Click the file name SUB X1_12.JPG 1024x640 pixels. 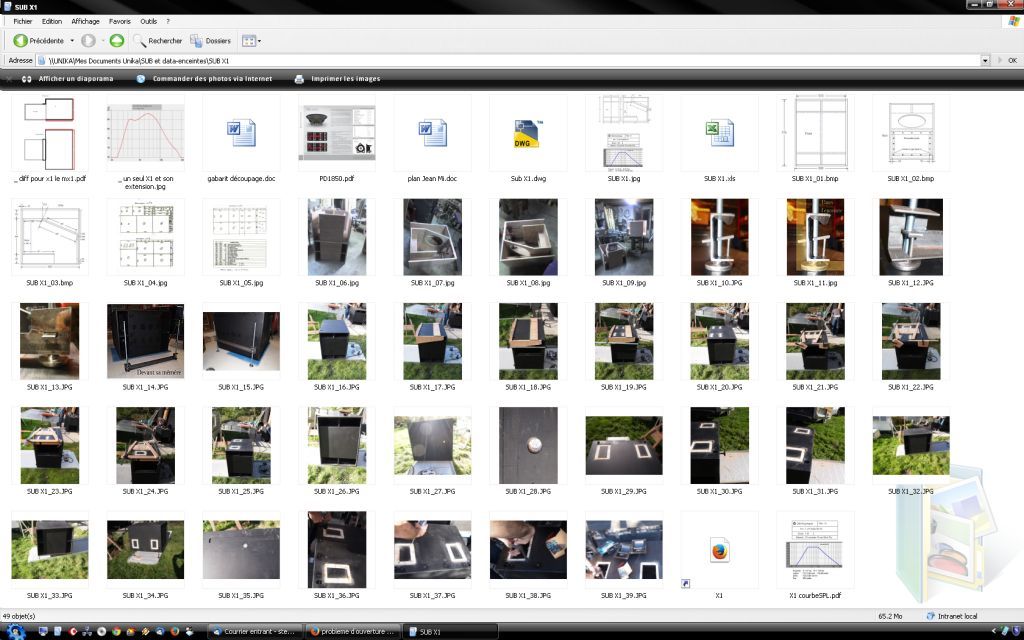(x=910, y=283)
